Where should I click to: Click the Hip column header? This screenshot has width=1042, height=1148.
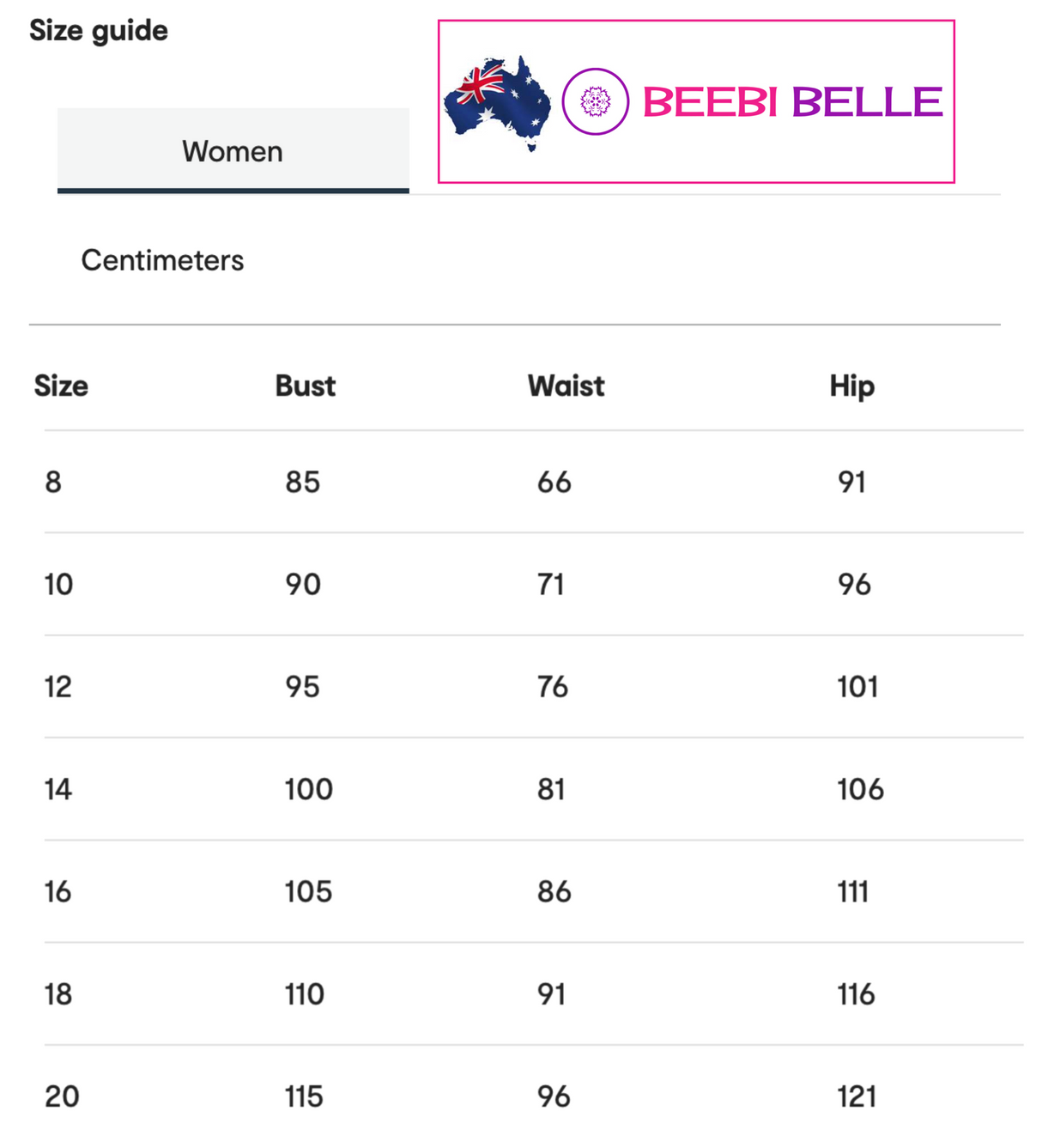tap(851, 386)
